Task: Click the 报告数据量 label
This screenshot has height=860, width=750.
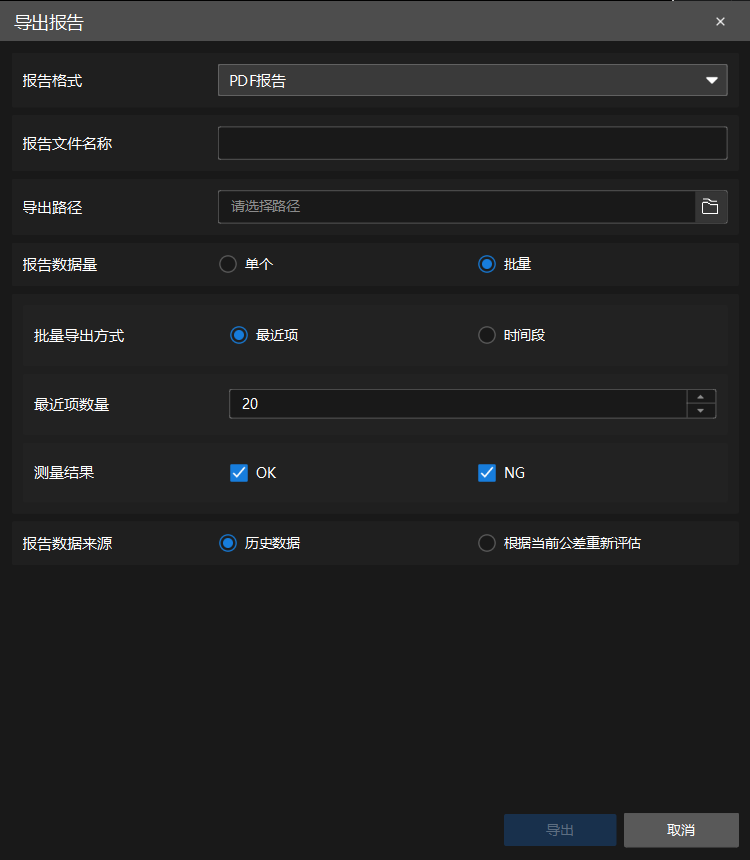Action: click(x=60, y=265)
